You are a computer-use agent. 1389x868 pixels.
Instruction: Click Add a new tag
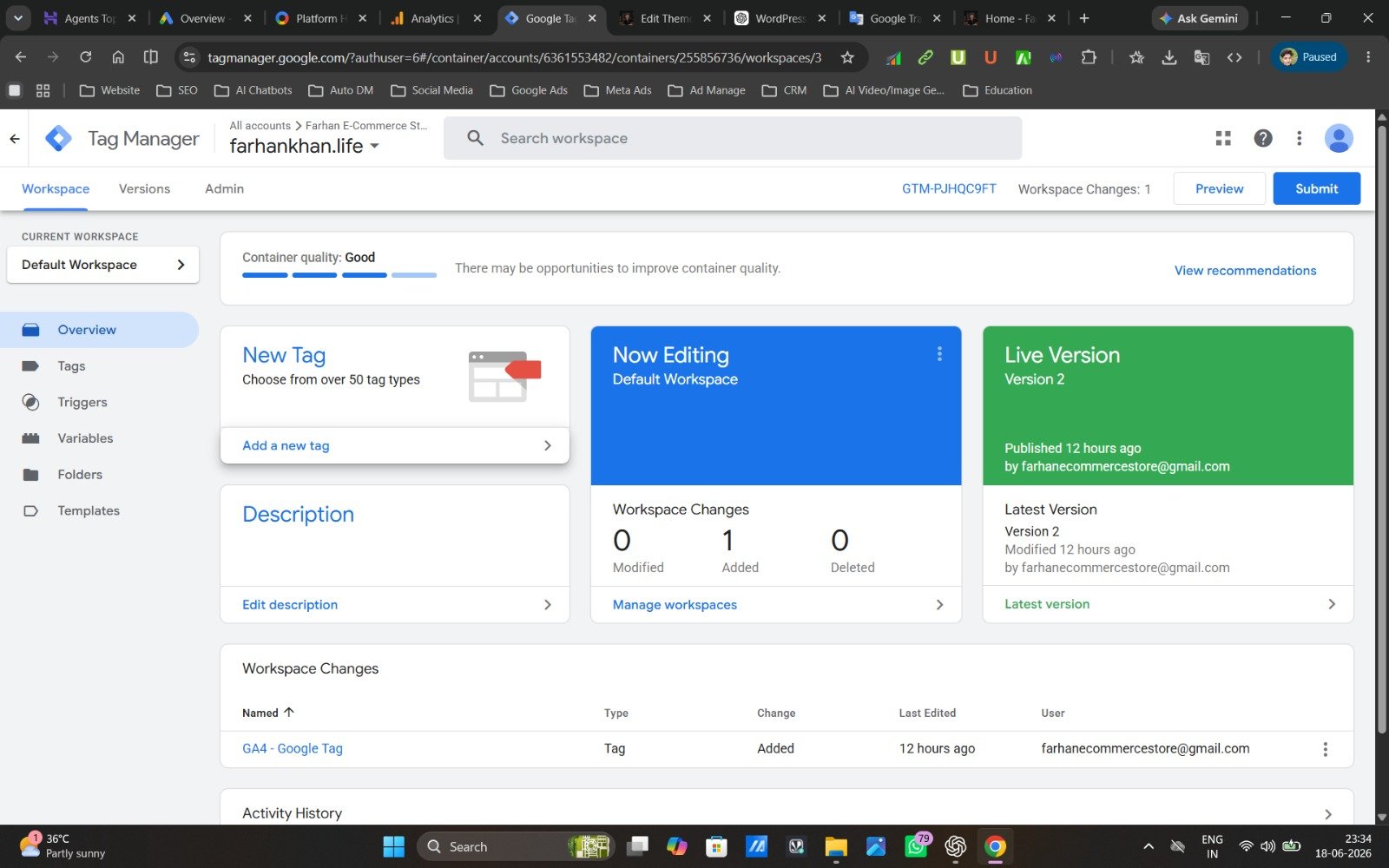click(x=395, y=445)
